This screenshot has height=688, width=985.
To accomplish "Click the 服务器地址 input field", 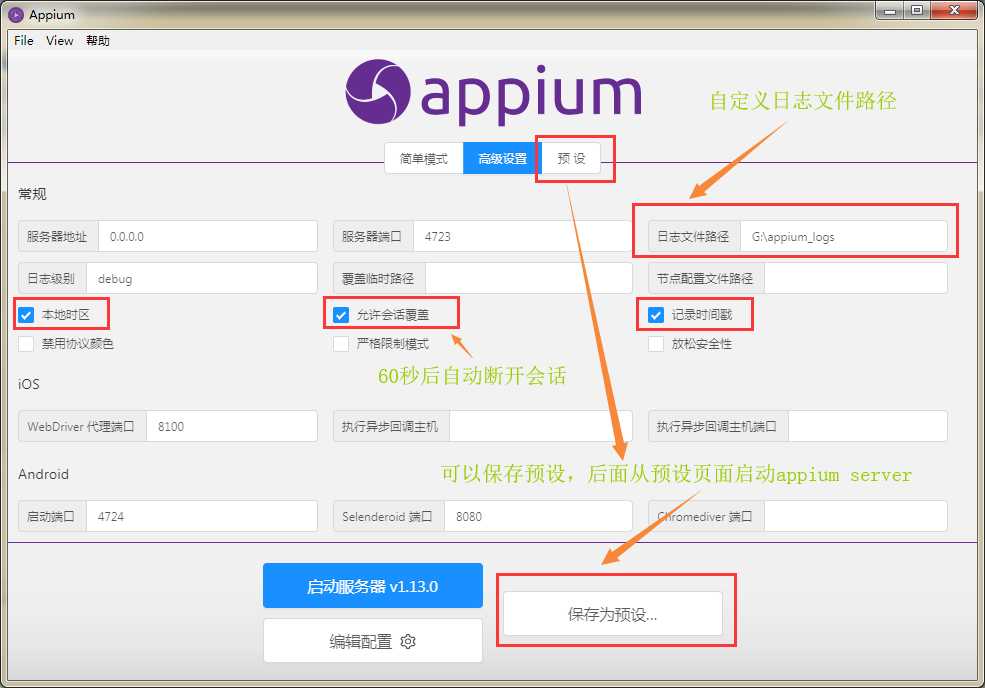I will pyautogui.click(x=207, y=236).
